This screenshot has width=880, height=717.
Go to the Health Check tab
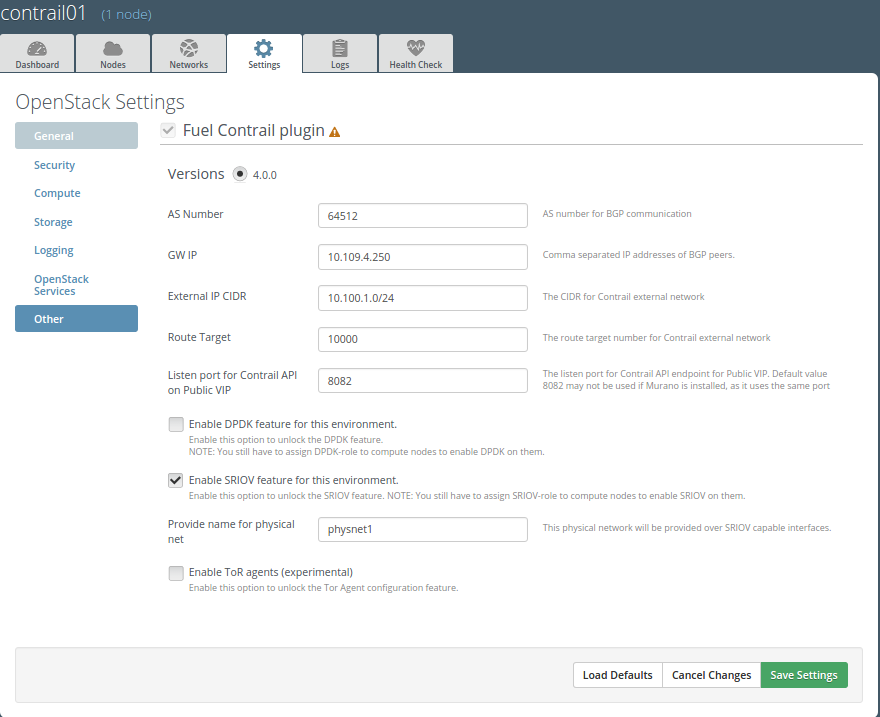(416, 54)
